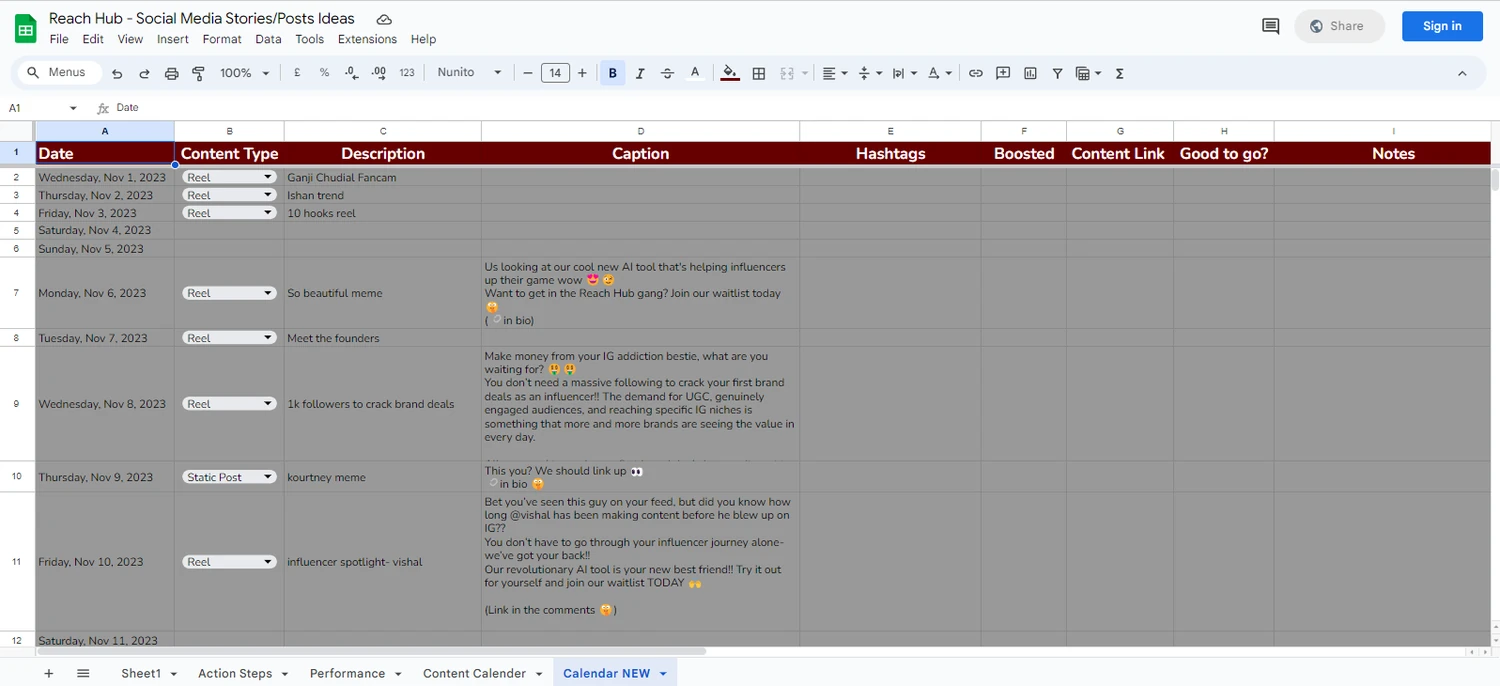Open Static Post dropdown for Nov 9
1500x686 pixels.
coord(229,477)
